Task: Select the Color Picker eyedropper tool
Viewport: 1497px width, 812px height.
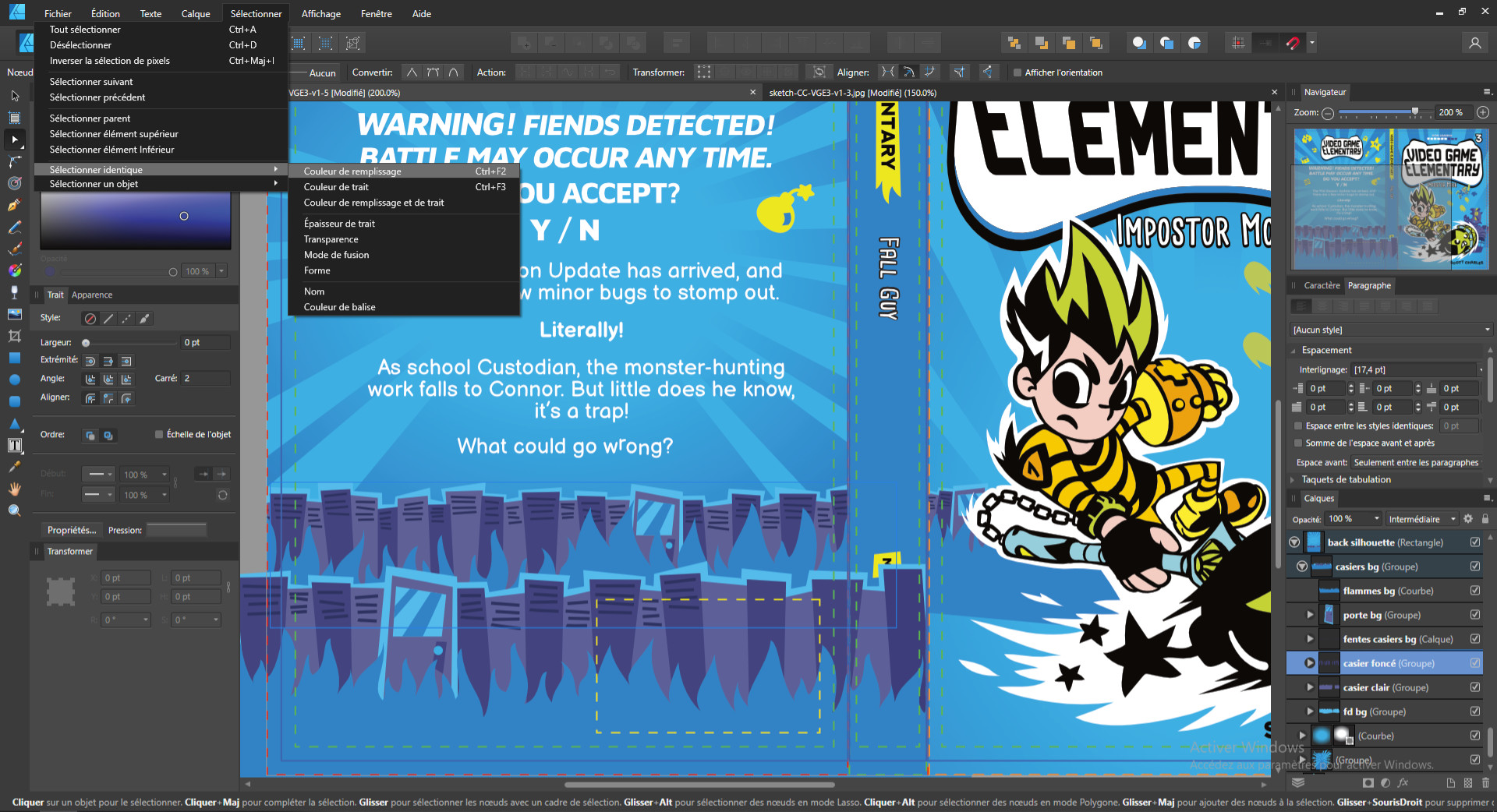Action: pyautogui.click(x=14, y=467)
